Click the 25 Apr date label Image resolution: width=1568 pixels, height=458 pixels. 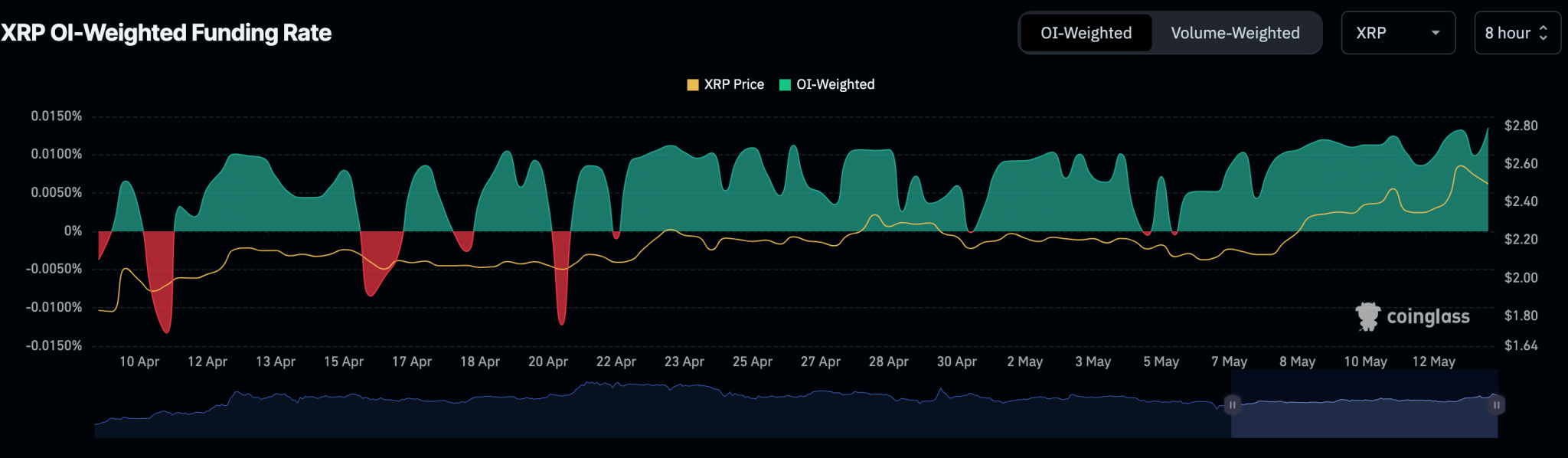click(753, 361)
